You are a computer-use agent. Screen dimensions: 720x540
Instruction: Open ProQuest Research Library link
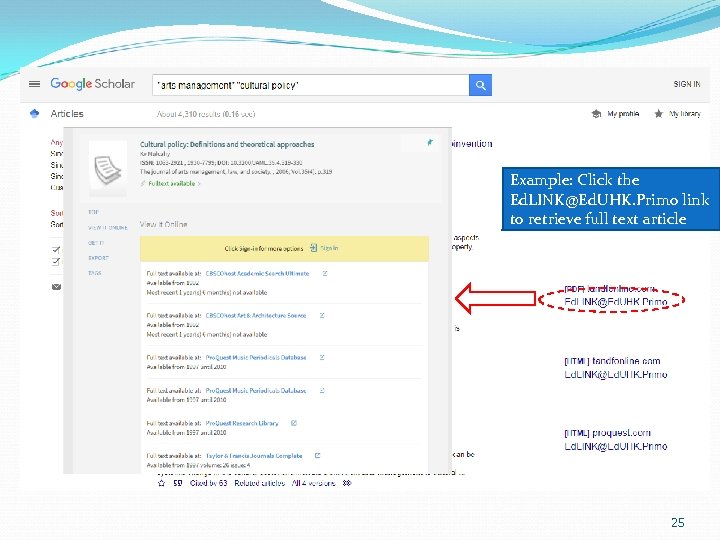(x=242, y=423)
